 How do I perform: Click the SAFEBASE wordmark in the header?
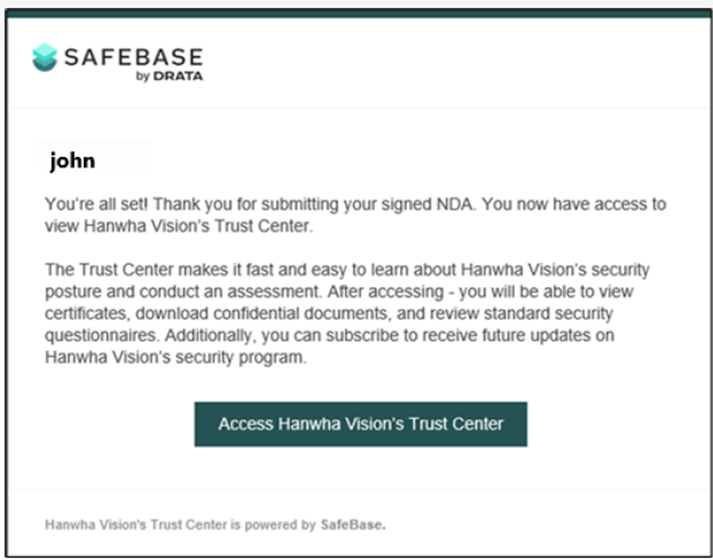(x=133, y=57)
